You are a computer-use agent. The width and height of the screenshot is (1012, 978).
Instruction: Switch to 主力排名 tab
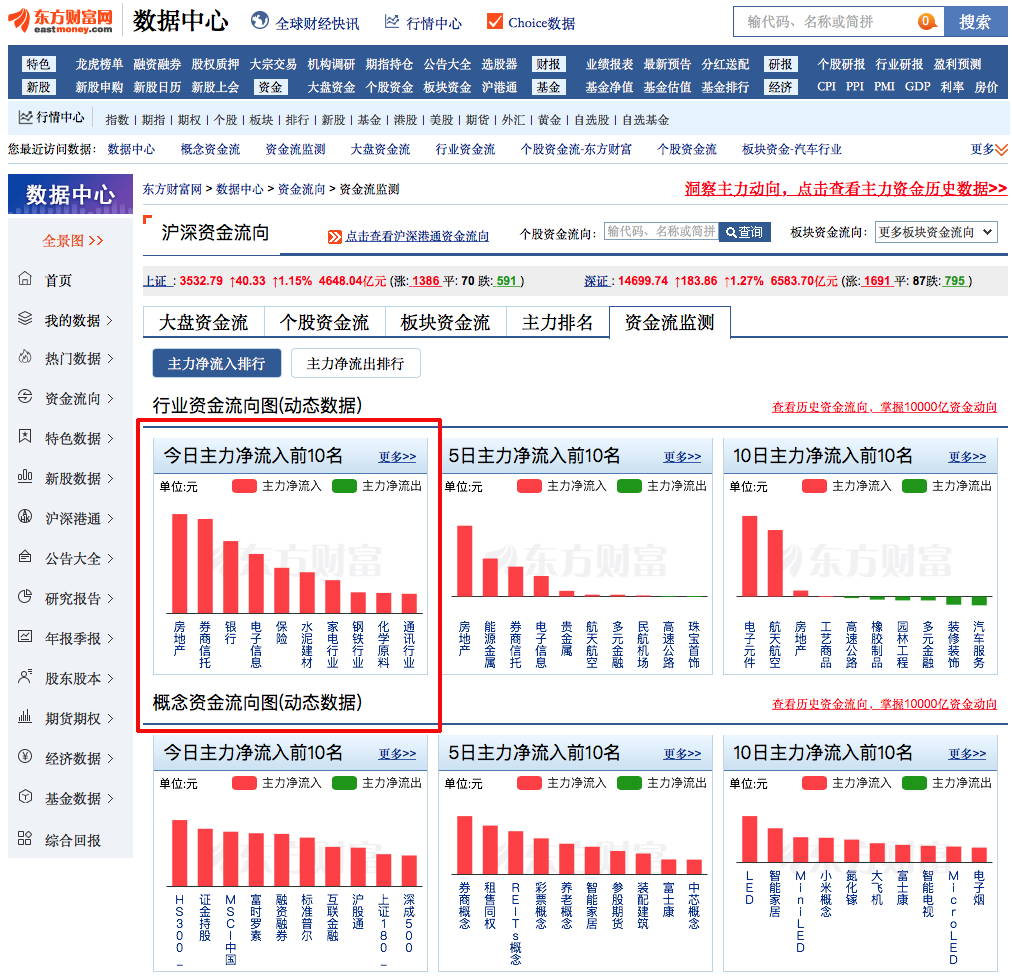tap(558, 322)
